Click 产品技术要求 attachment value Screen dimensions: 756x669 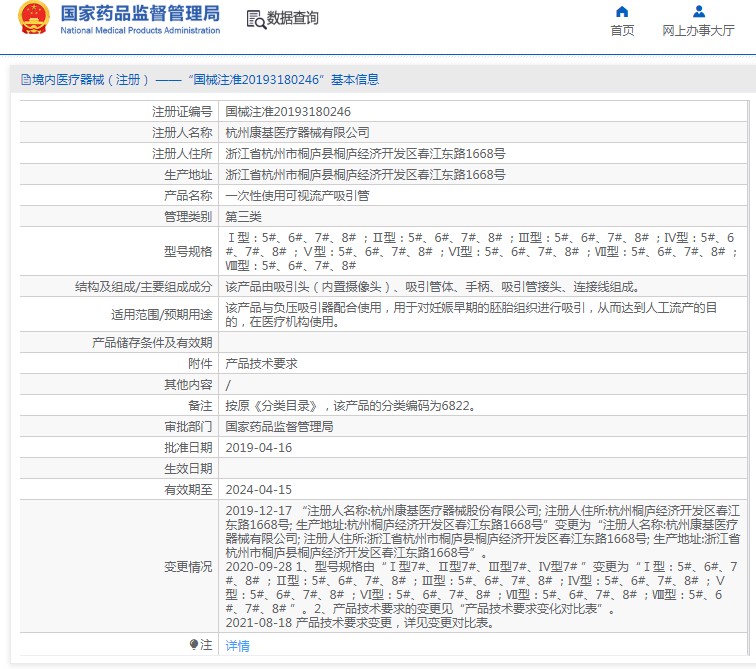click(x=261, y=364)
